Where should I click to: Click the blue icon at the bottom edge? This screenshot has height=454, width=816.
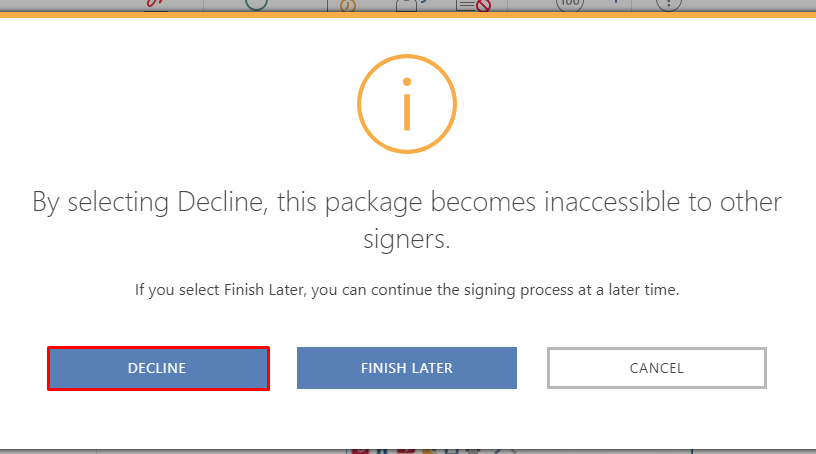point(382,451)
